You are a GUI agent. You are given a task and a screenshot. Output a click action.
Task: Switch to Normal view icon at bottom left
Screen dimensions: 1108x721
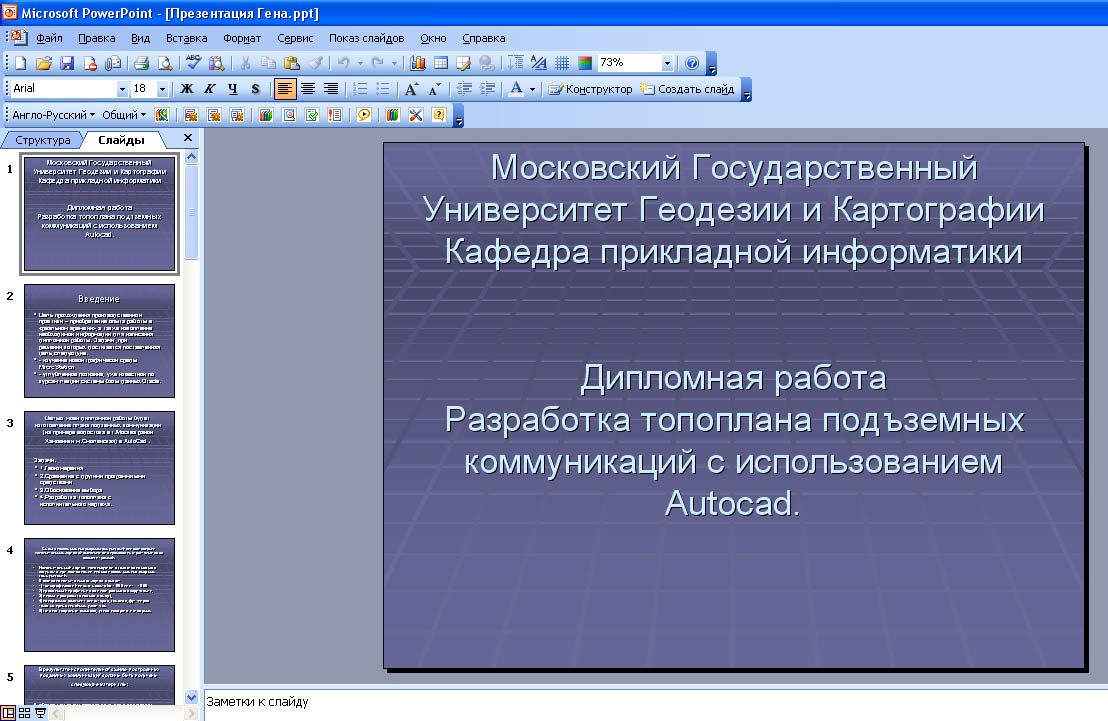(x=8, y=713)
